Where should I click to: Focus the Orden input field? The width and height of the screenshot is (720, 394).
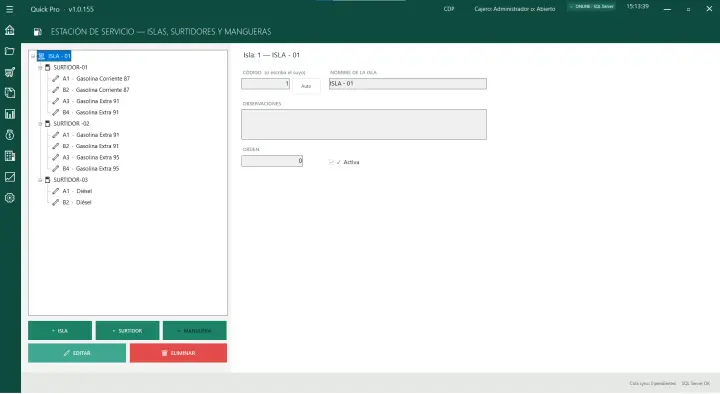click(272, 161)
